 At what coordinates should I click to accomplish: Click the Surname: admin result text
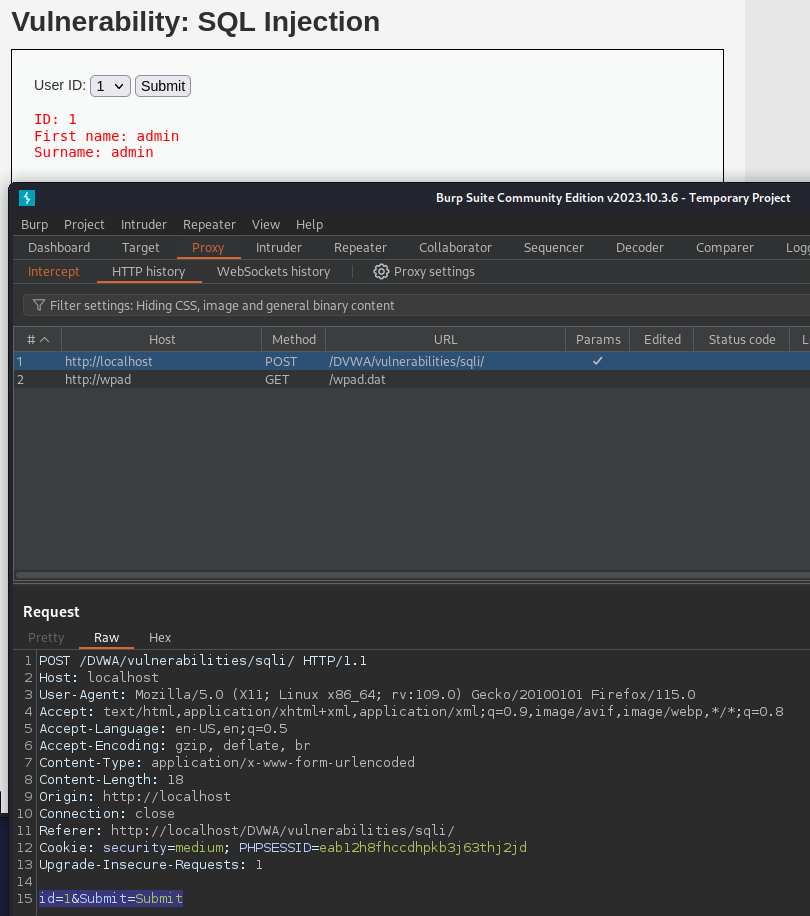click(93, 152)
